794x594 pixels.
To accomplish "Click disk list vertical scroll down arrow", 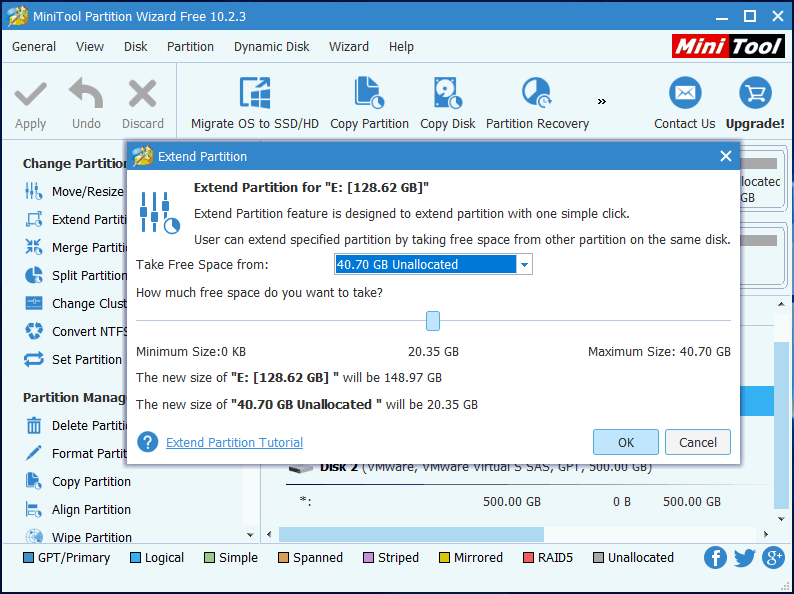I will (x=781, y=519).
